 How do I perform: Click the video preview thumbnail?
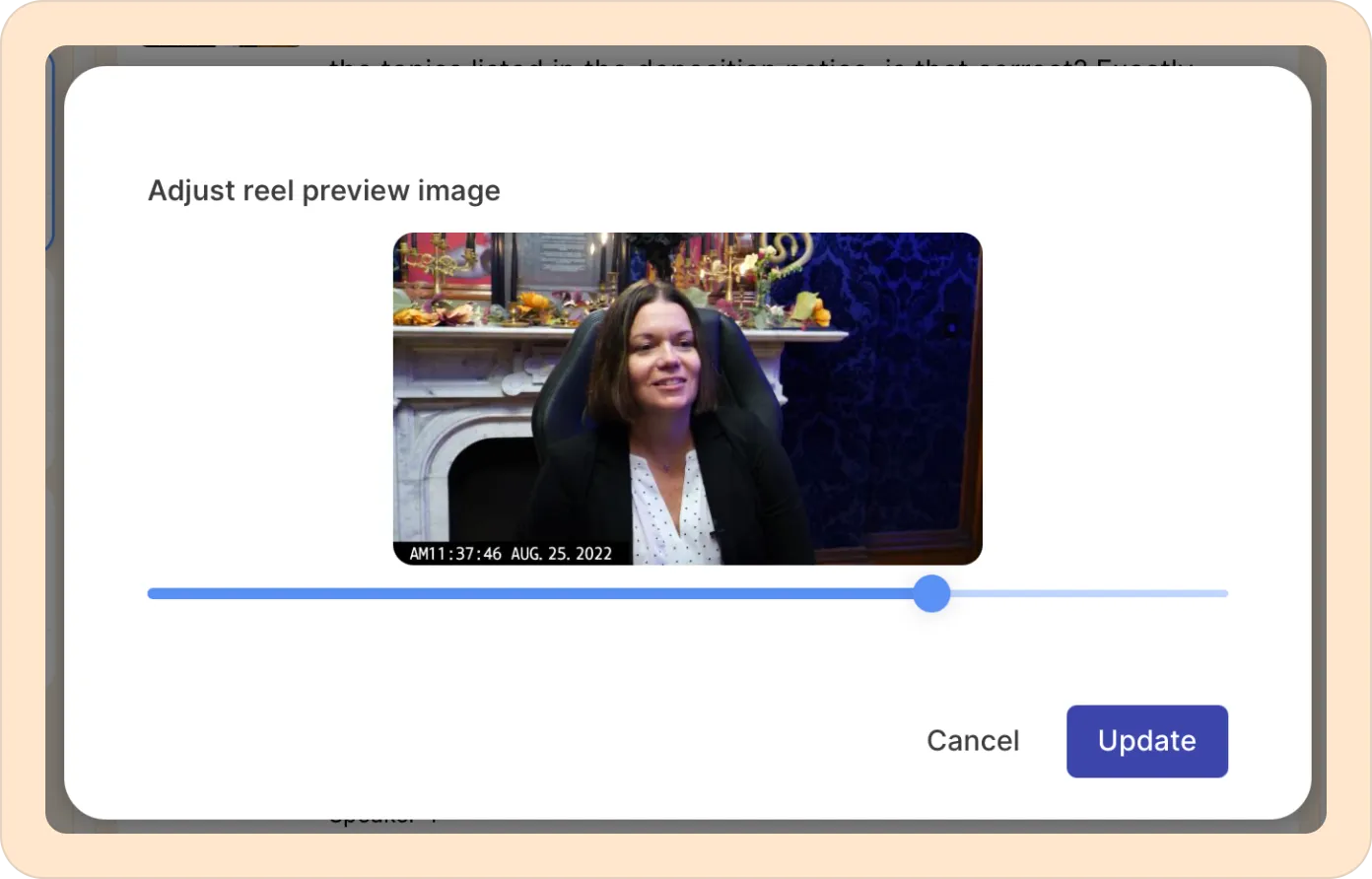coord(688,398)
